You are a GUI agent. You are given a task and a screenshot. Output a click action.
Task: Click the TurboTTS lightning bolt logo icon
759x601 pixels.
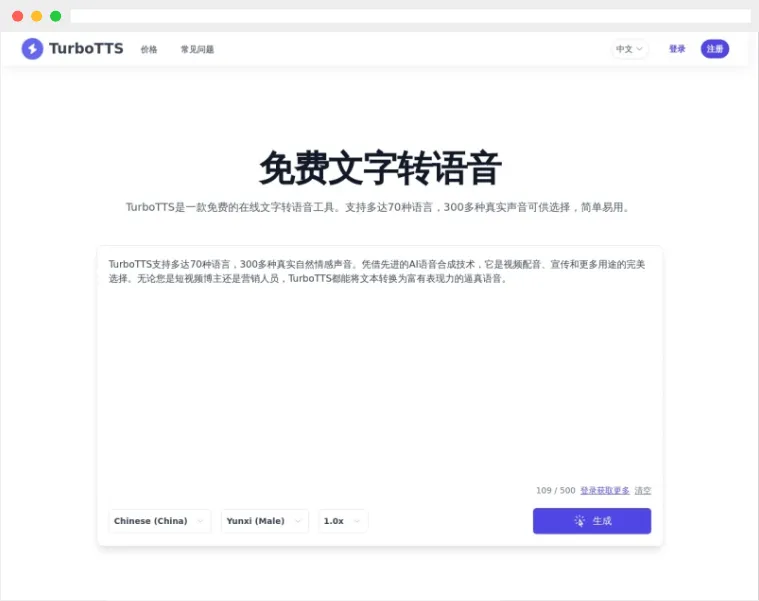point(32,49)
